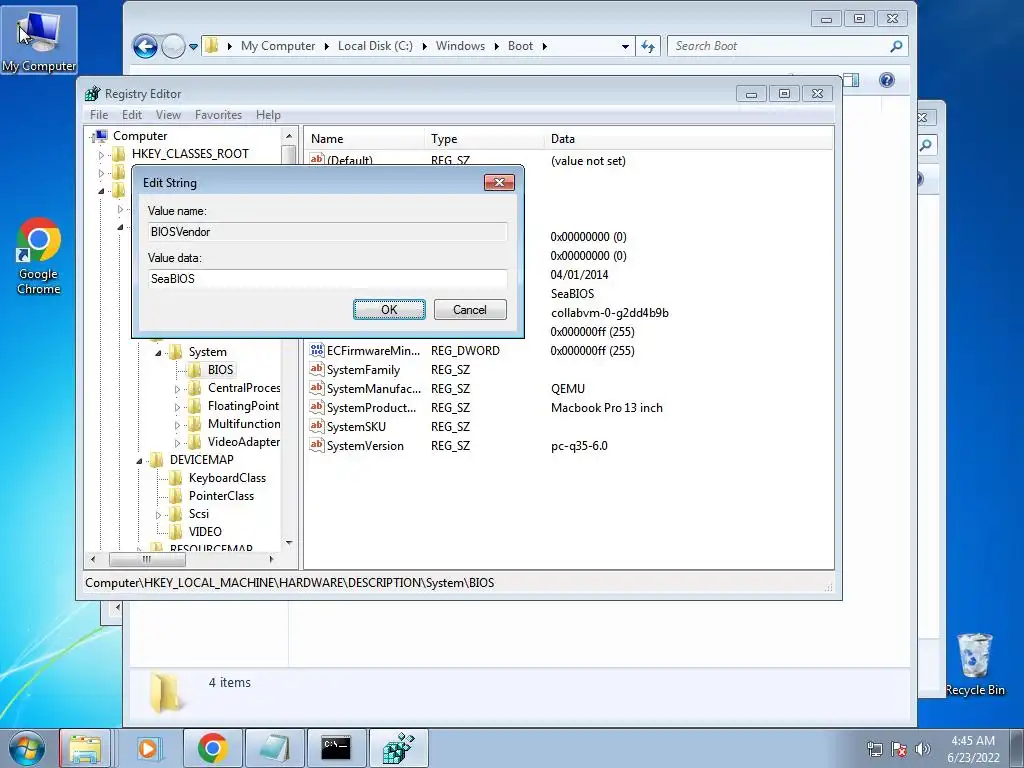Click the Value name field BIOSVendor
Screen dimensions: 1024x768
[327, 232]
